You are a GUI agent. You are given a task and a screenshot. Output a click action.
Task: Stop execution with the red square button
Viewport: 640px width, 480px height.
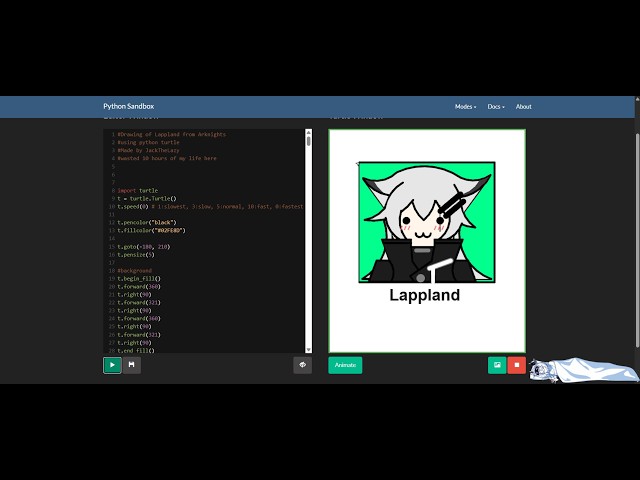pyautogui.click(x=517, y=365)
